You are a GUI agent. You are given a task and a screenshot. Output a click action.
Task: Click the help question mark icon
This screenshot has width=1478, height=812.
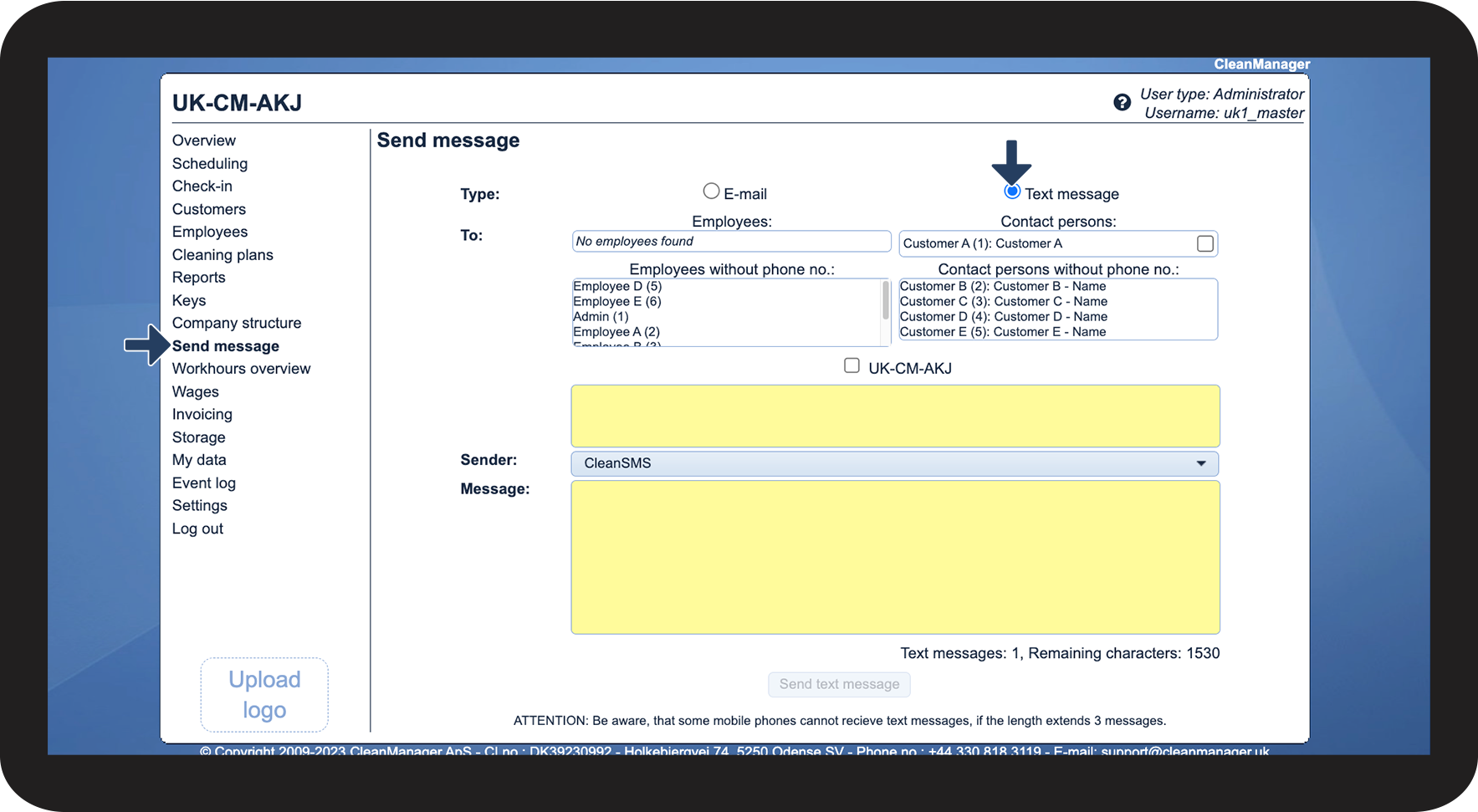pos(1122,103)
